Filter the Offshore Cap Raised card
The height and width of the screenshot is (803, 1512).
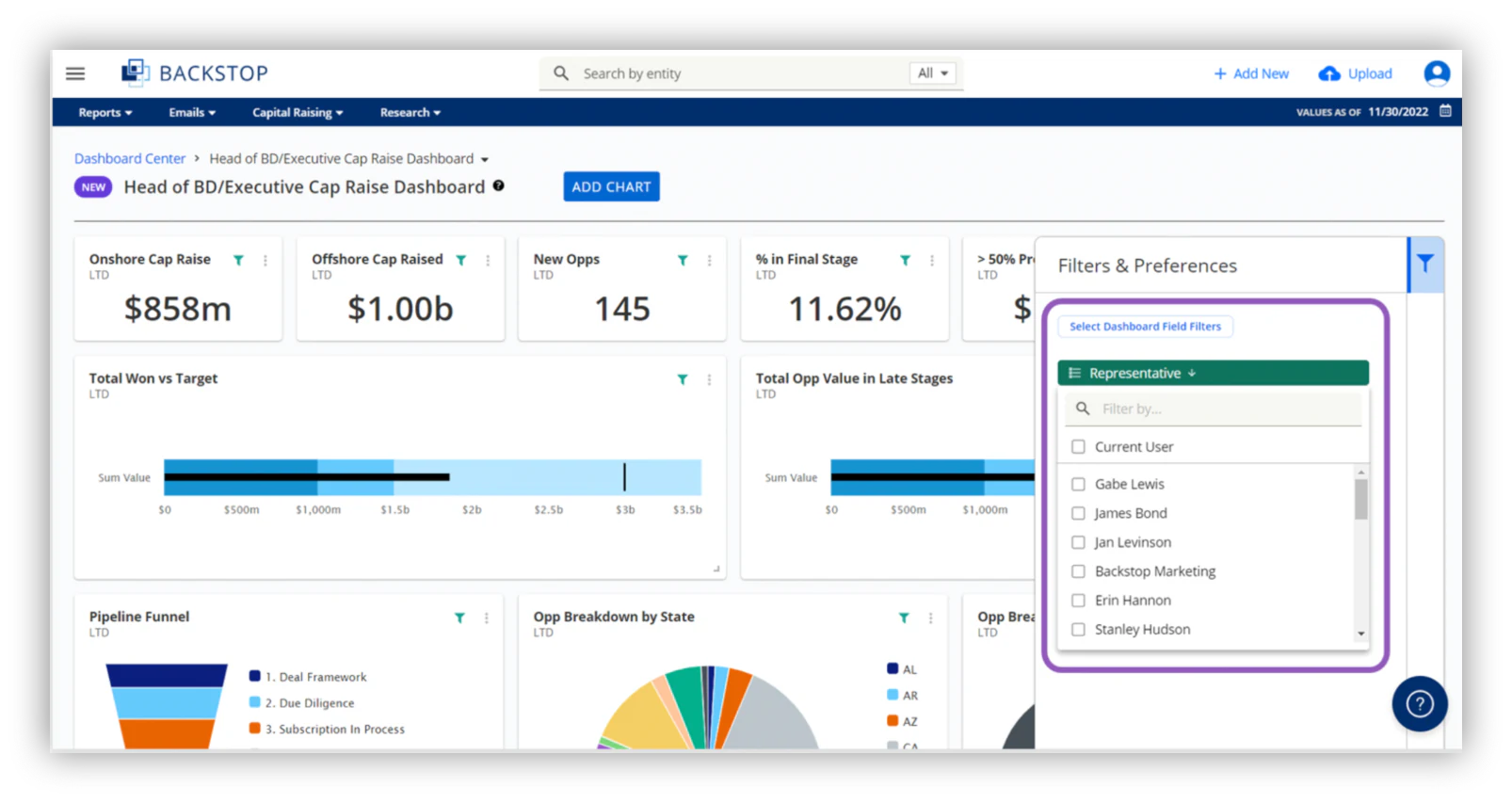461,260
